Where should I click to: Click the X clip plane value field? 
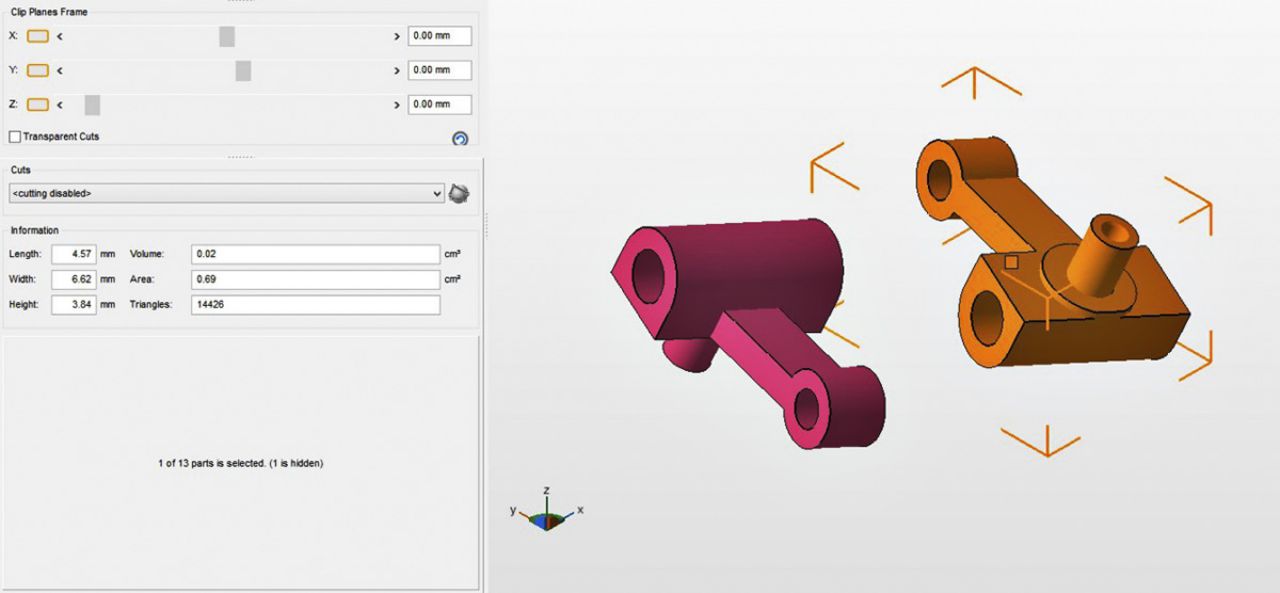439,36
